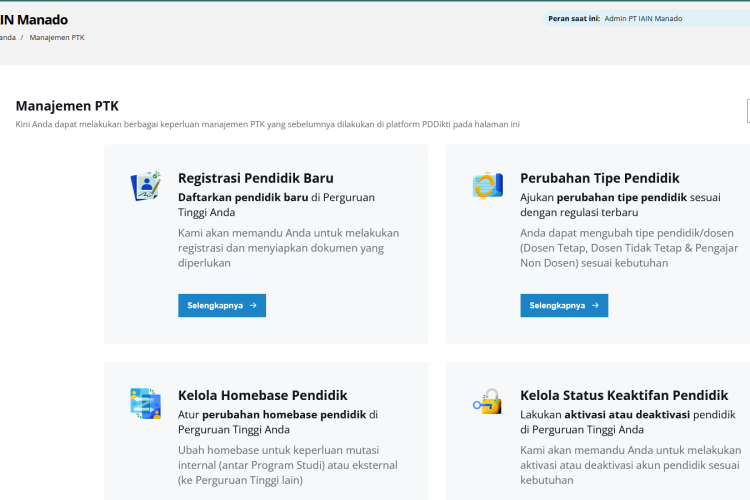Image resolution: width=750 pixels, height=500 pixels.
Task: Click the IAIN Manado header title
Action: [x=34, y=19]
